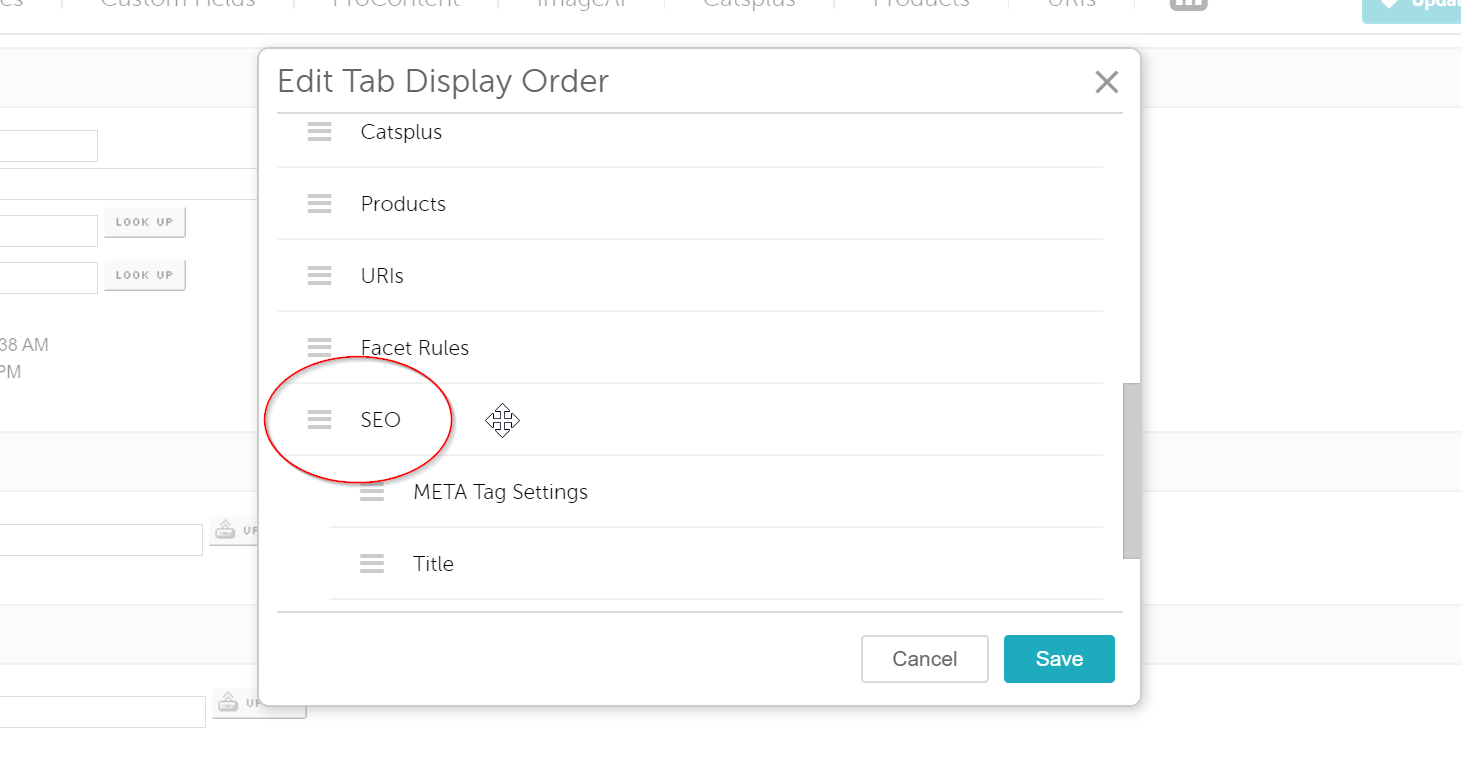Choose the Facet Rules list entry
The width and height of the screenshot is (1461, 757).
point(415,348)
